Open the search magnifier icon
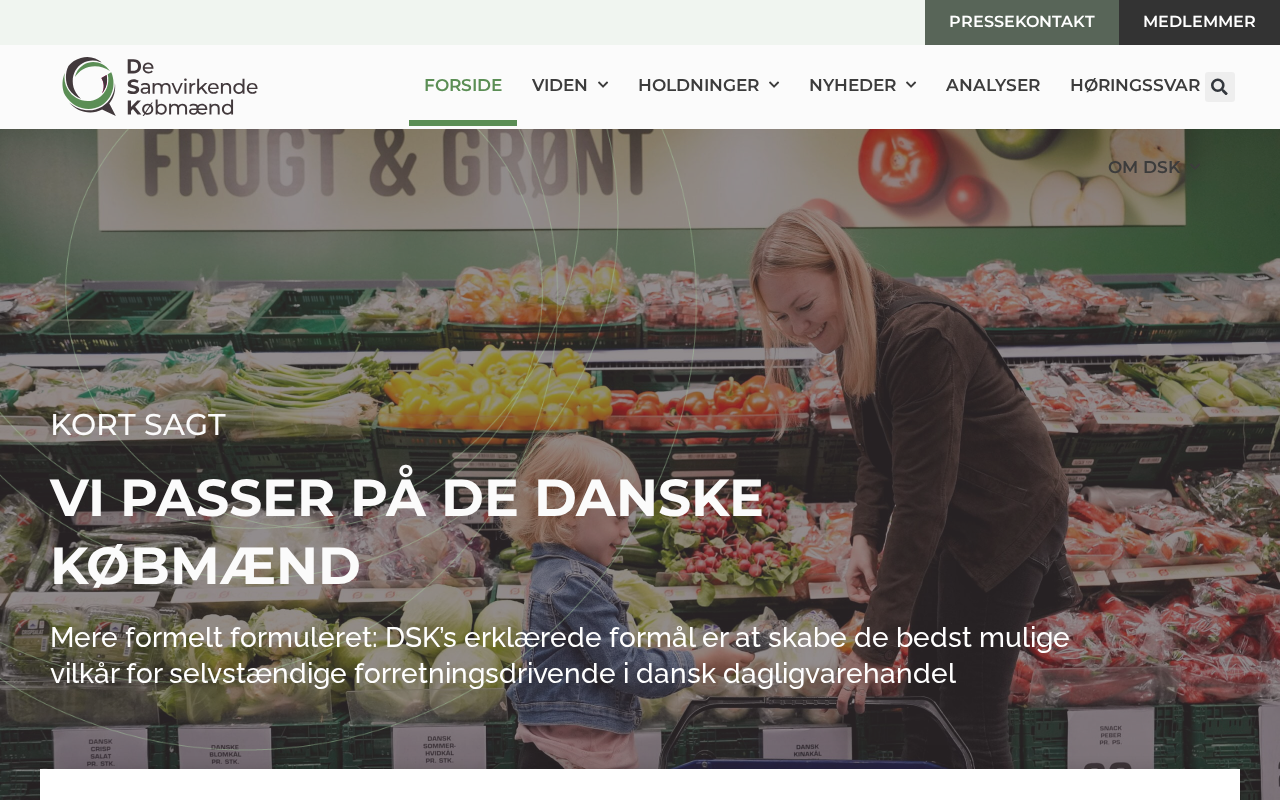 1219,87
